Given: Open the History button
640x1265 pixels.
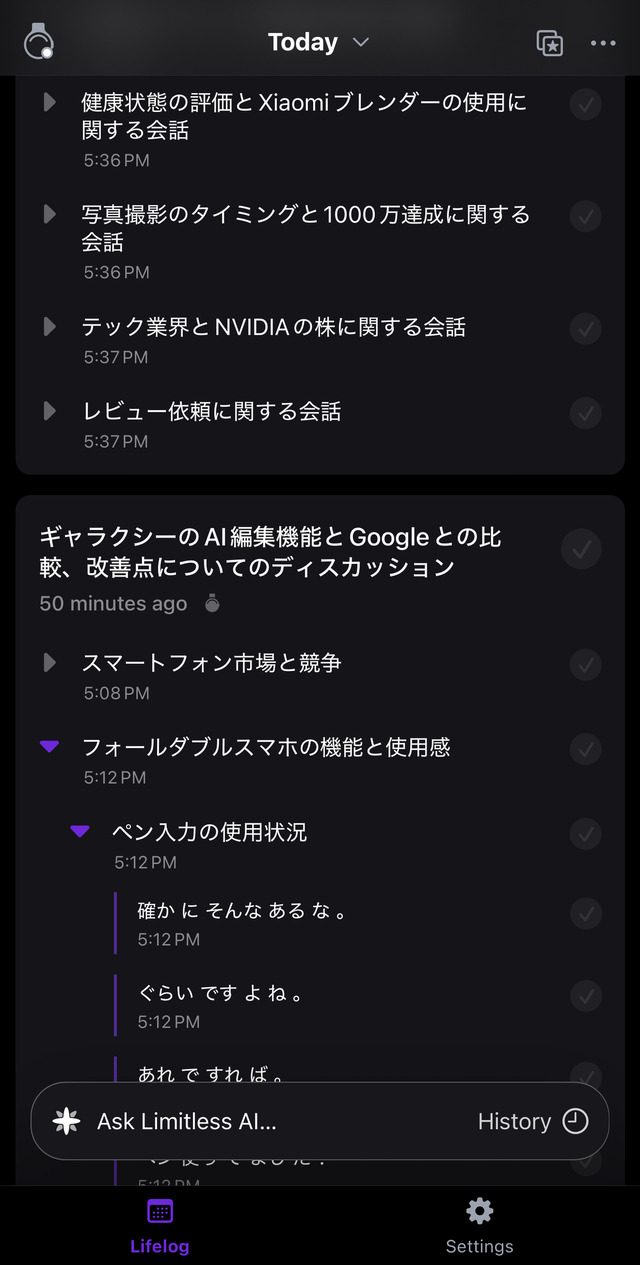Looking at the screenshot, I should click(532, 1121).
